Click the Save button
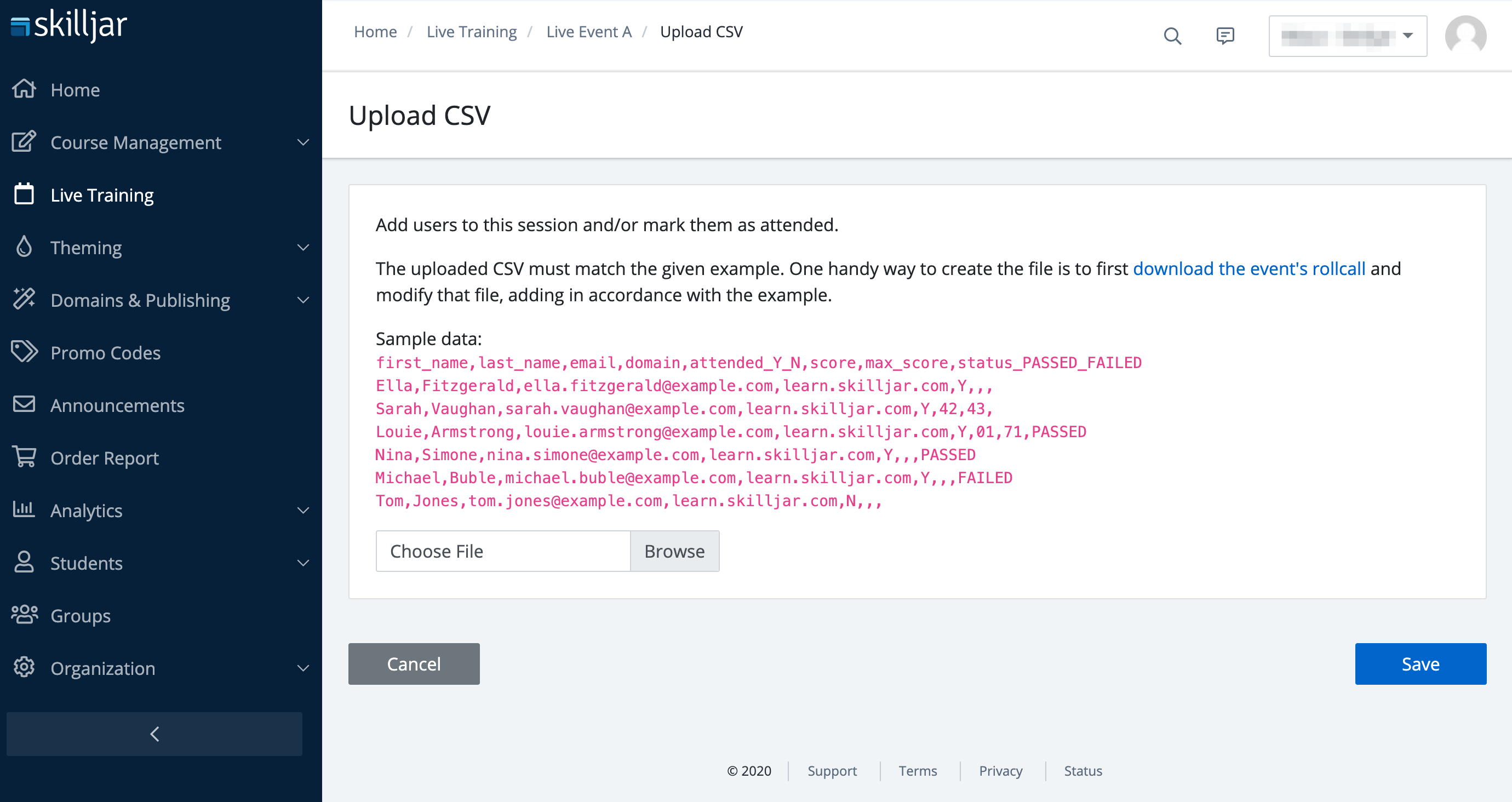This screenshot has width=1512, height=802. click(1421, 663)
